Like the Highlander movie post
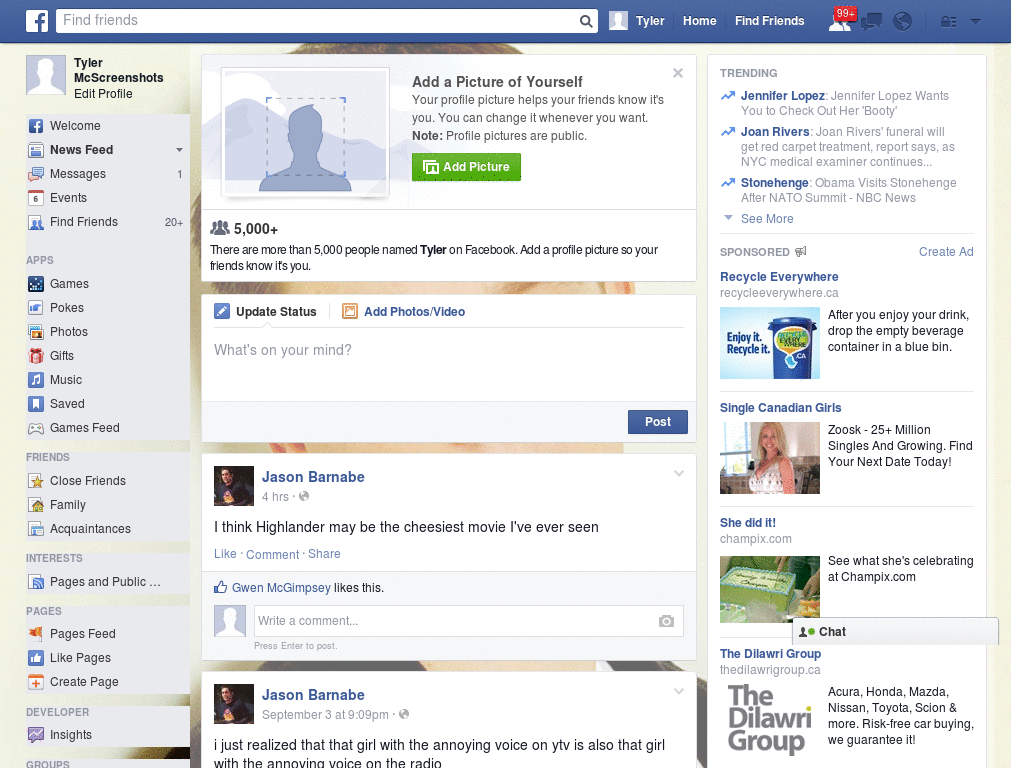The image size is (1024, 768). 225,554
